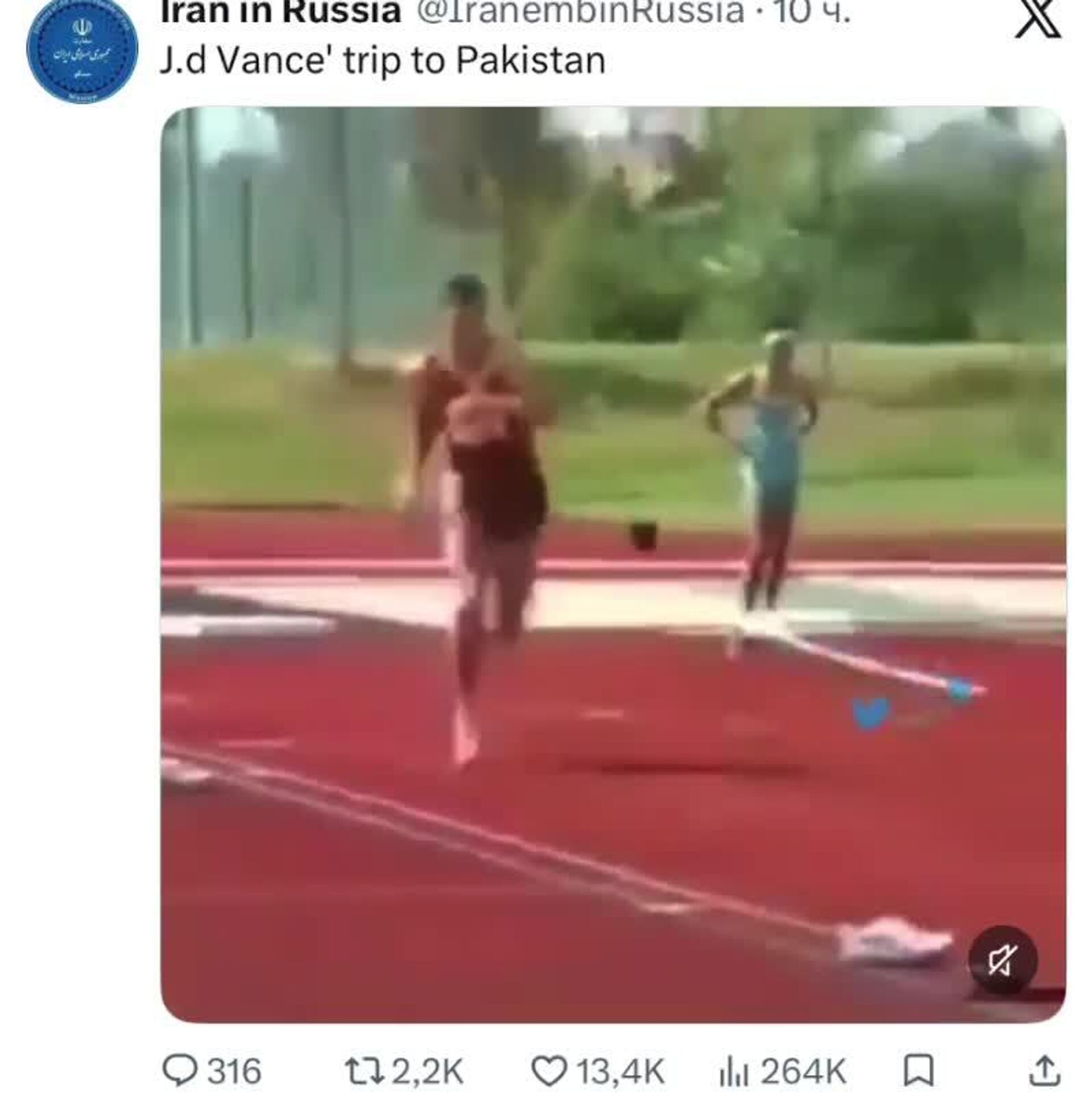Click the blue bird watermark in the video
This screenshot has height=1093, width=1092.
coord(870,713)
